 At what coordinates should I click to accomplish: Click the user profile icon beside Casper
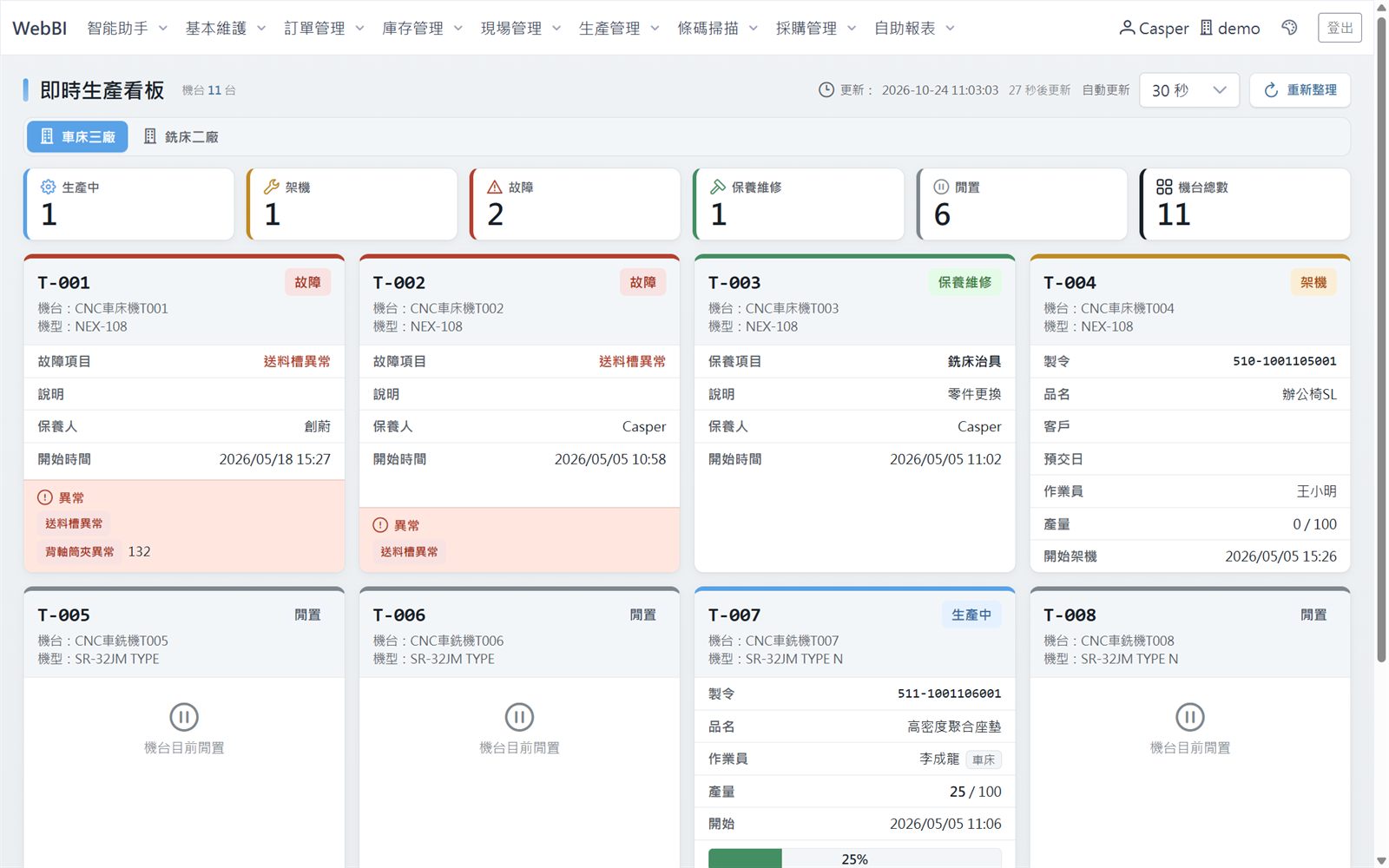coord(1127,28)
